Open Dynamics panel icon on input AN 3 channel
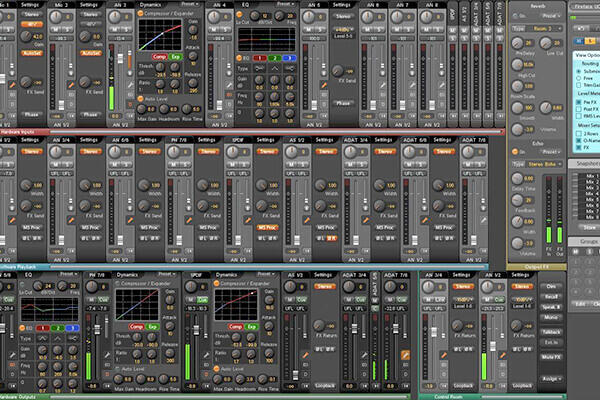This screenshot has height=400, width=600. (130, 104)
